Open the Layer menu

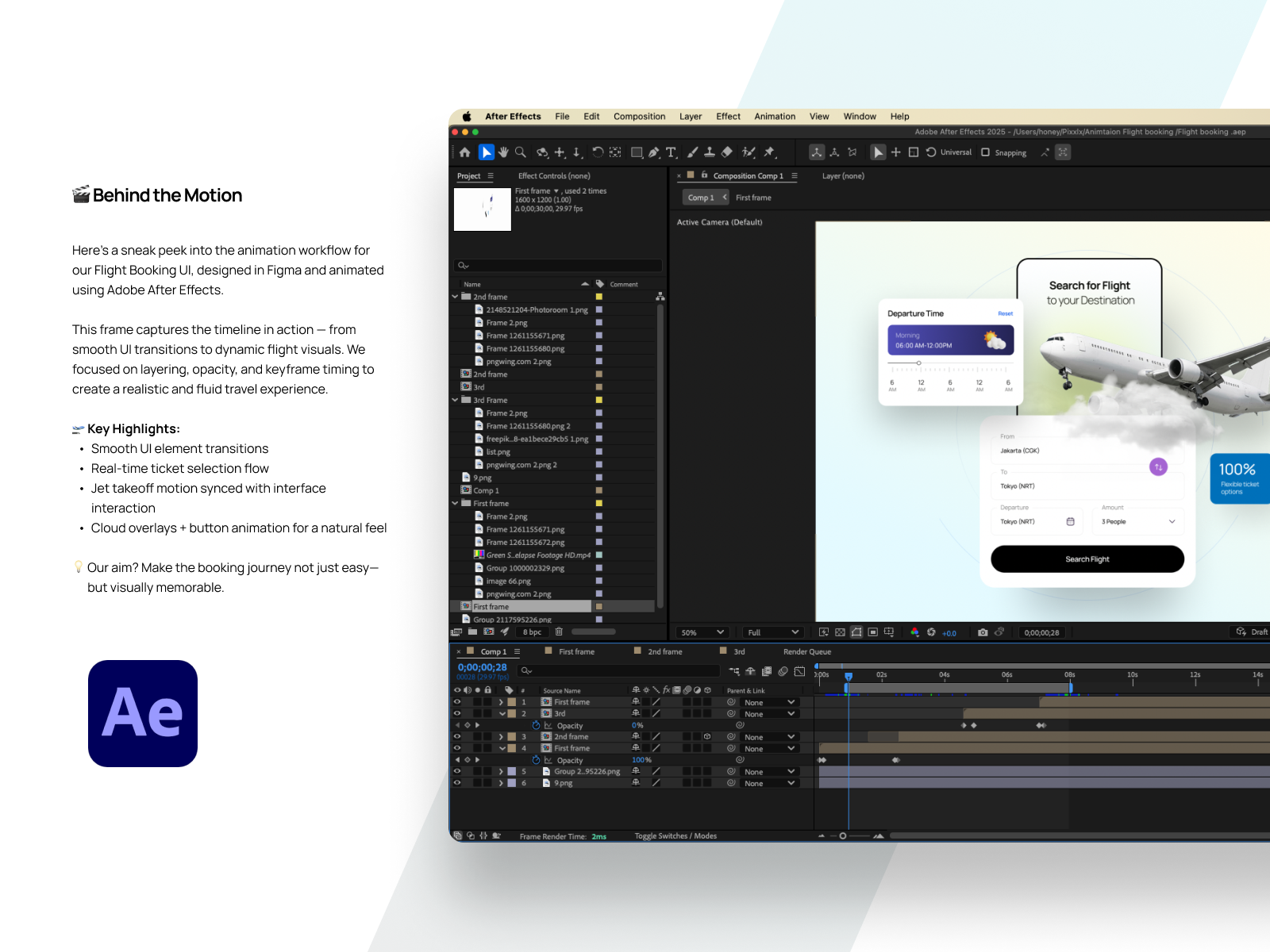pos(691,117)
